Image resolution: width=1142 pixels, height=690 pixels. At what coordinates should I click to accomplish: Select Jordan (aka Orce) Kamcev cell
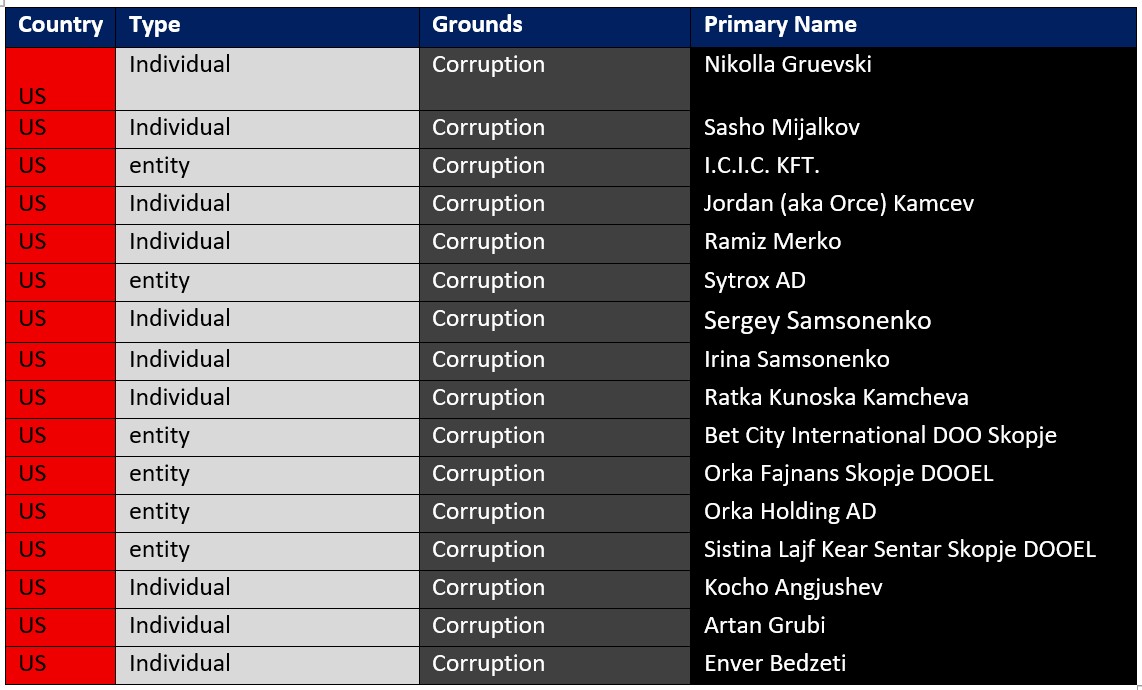pos(839,204)
